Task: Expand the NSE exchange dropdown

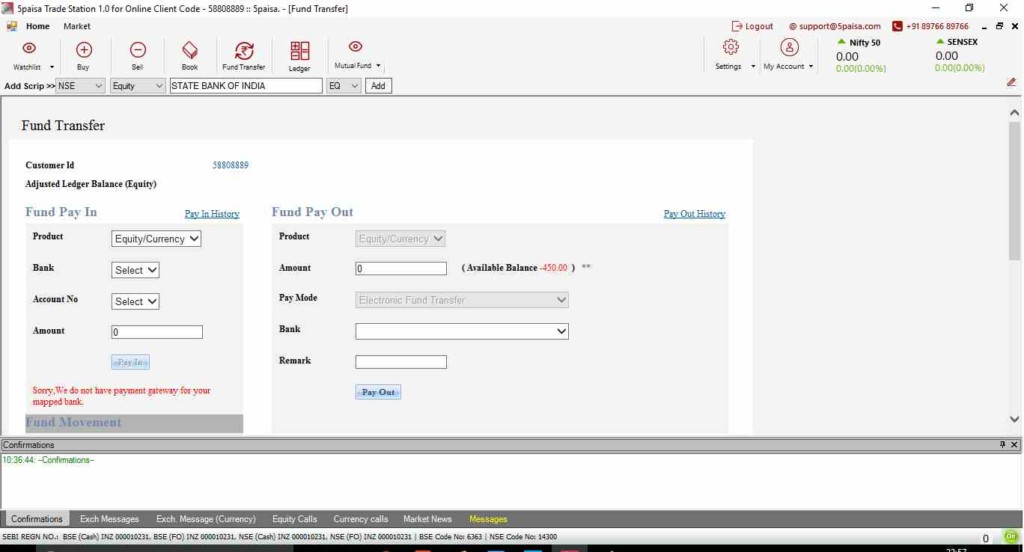Action: 81,86
